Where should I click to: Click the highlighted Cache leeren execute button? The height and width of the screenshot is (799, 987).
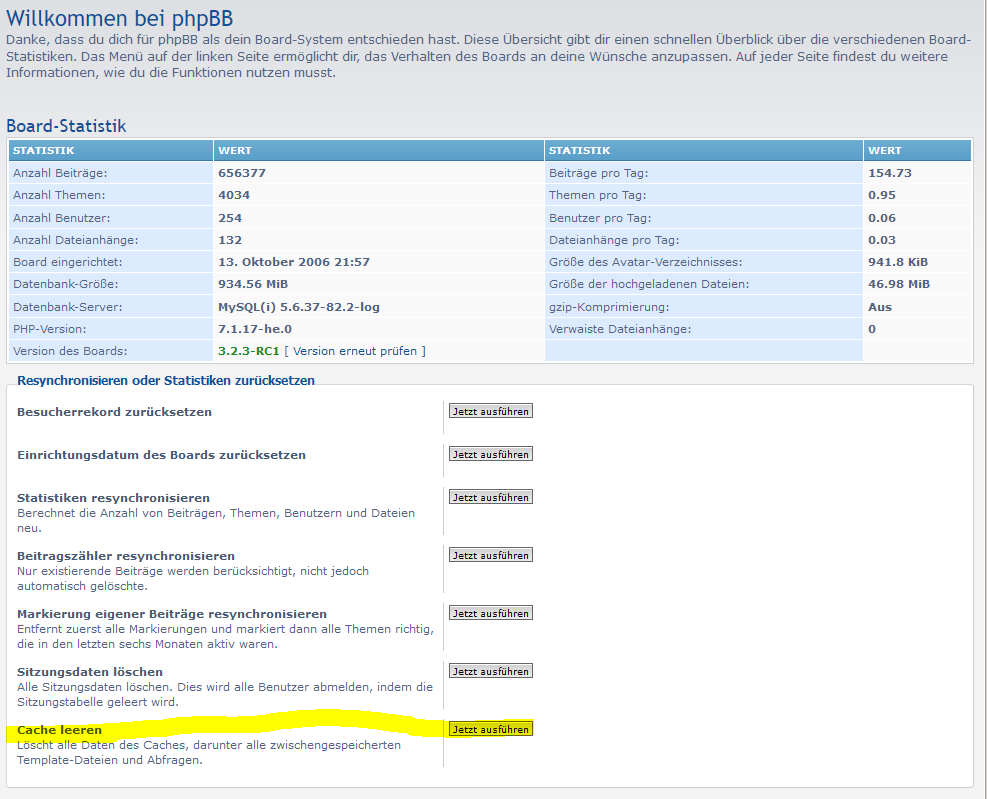[490, 729]
